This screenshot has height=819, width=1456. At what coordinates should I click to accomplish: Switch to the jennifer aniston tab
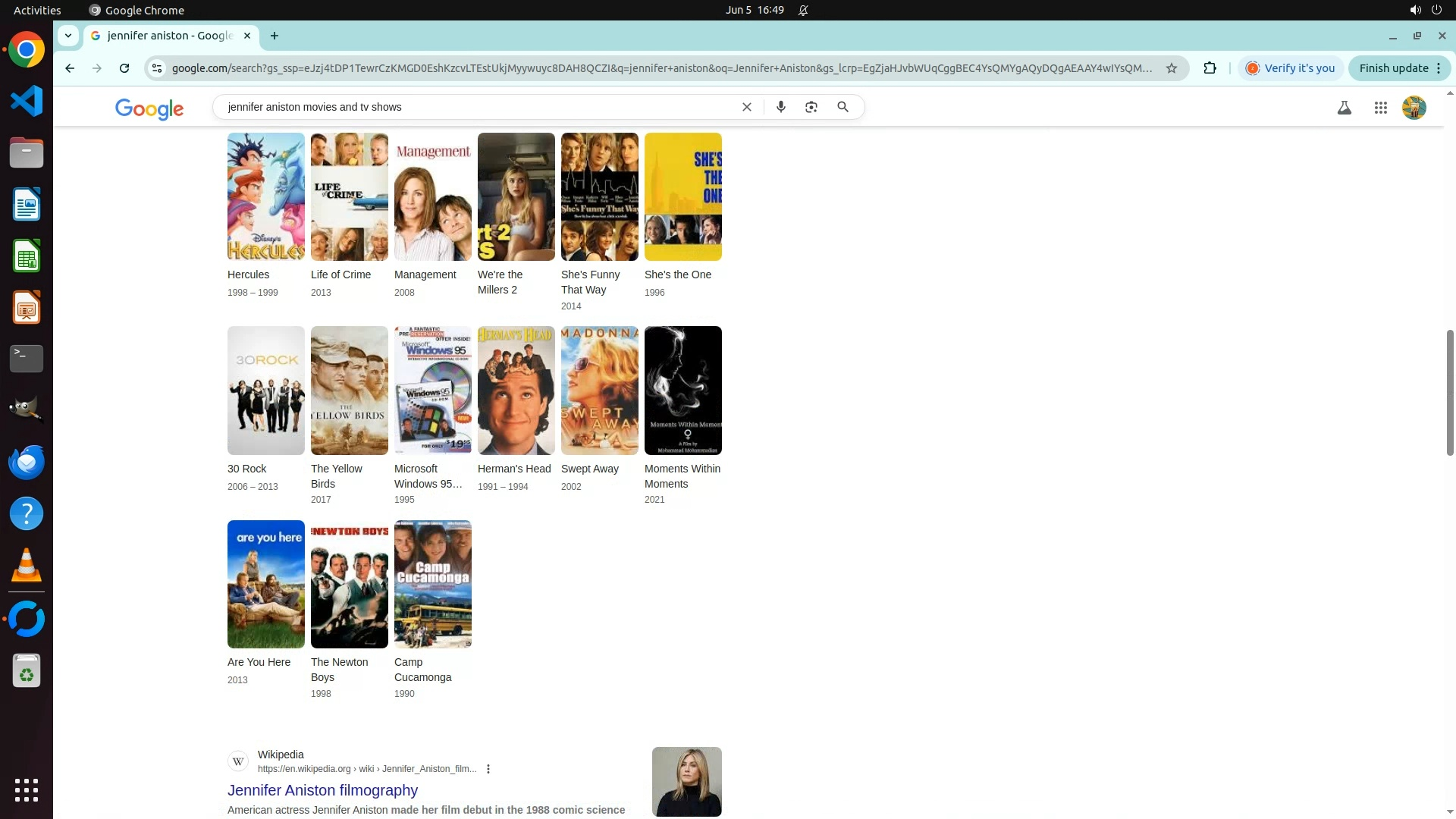pos(170,36)
